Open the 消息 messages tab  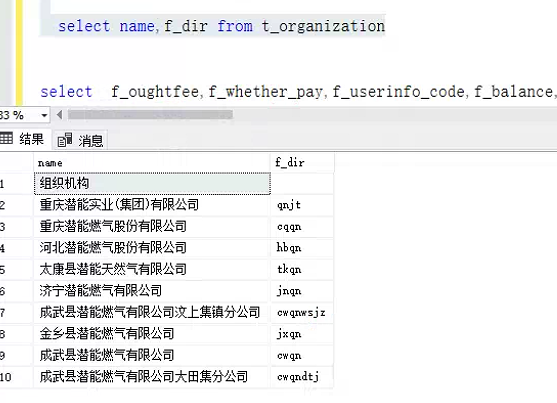click(x=80, y=140)
